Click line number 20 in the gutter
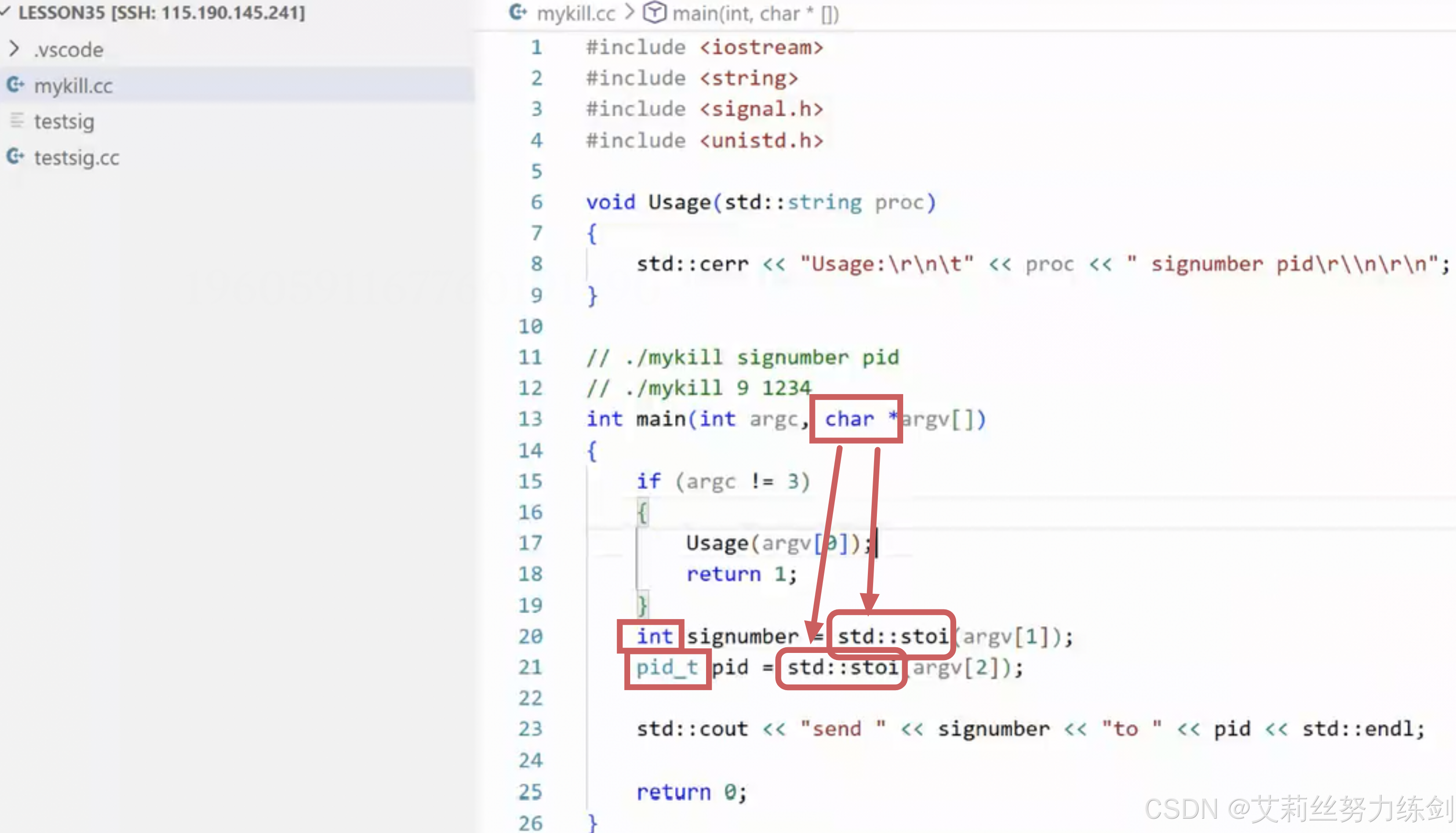 530,636
